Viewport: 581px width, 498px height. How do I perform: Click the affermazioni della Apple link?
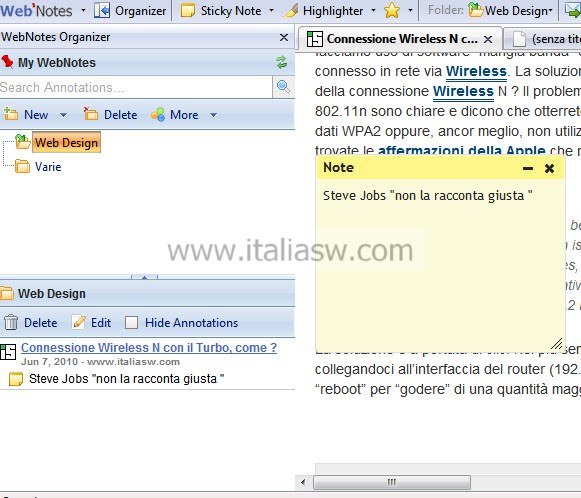click(461, 151)
